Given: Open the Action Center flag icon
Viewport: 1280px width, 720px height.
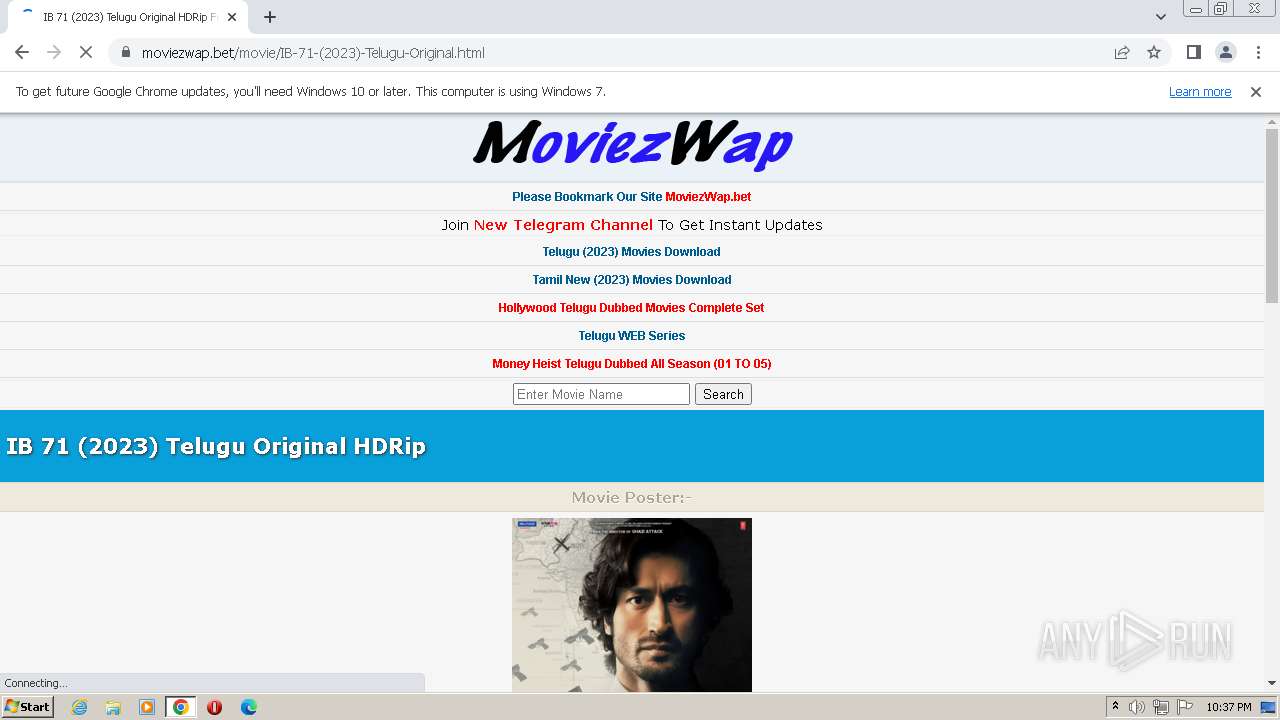Looking at the screenshot, I should [x=1185, y=707].
